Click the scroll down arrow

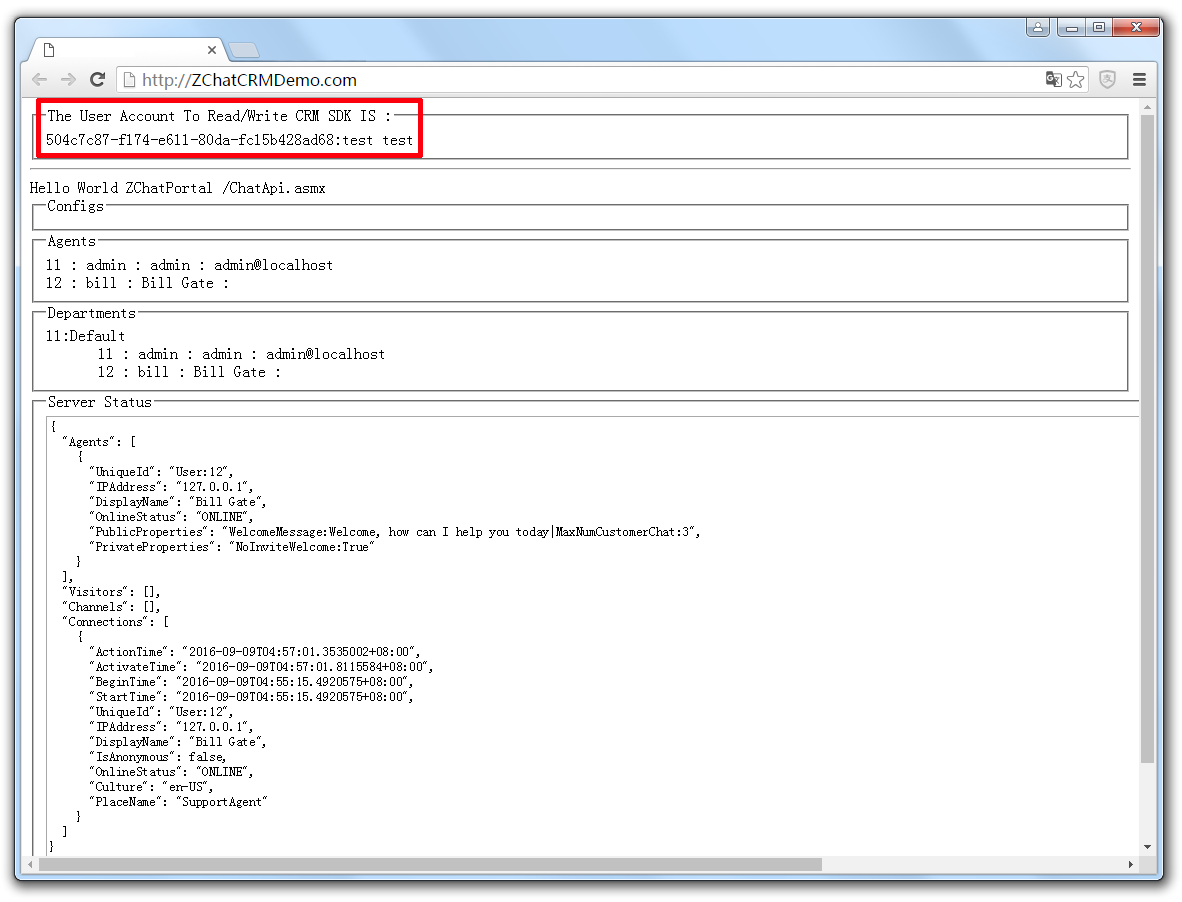(x=1147, y=847)
